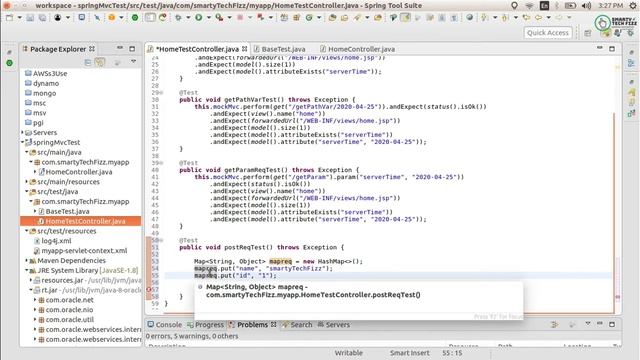Open the Run configurations dropdown arrow
Screen dimensions: 640x360
209,18
